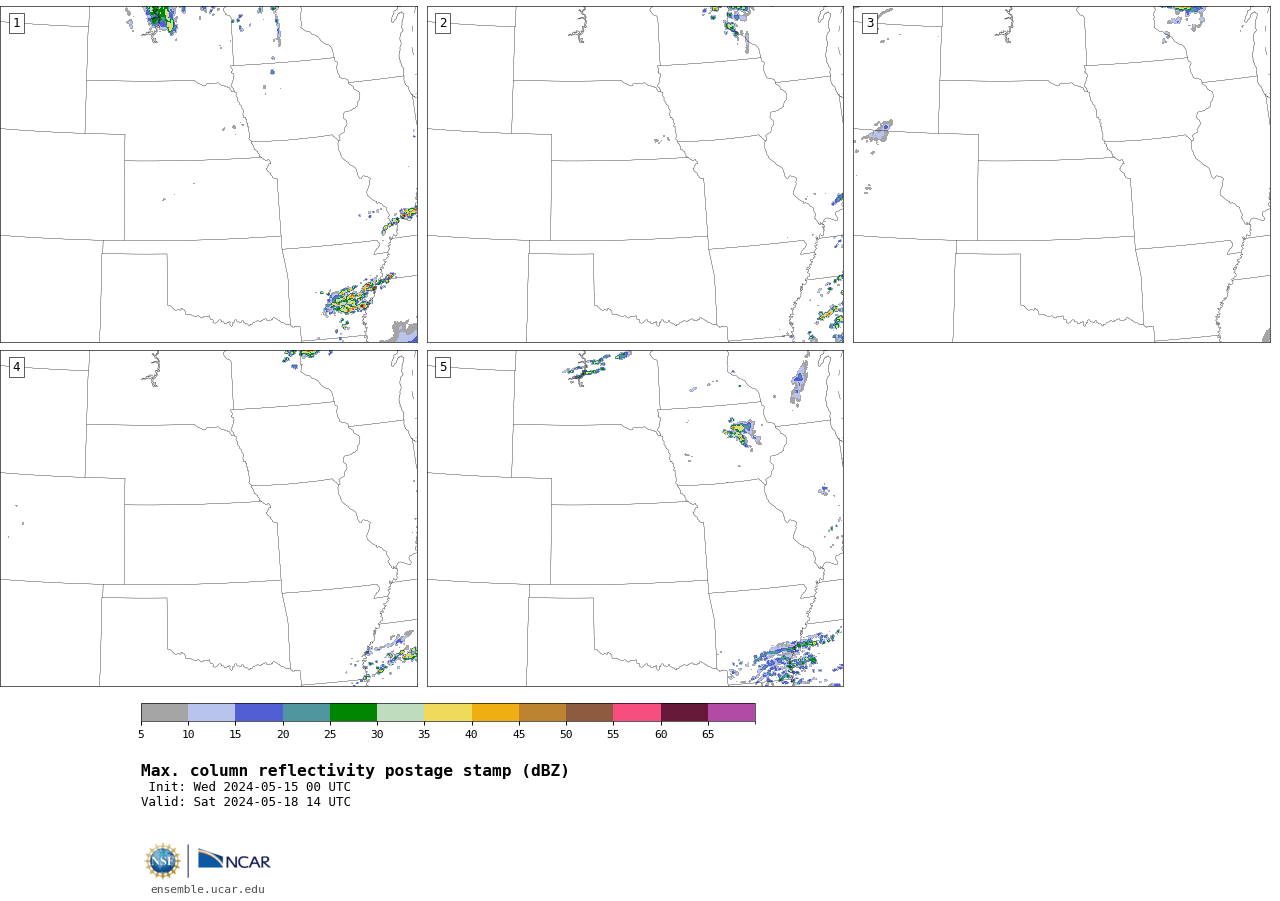
Task: Click the dark green 25-30 dBZ swatch
Action: [353, 713]
